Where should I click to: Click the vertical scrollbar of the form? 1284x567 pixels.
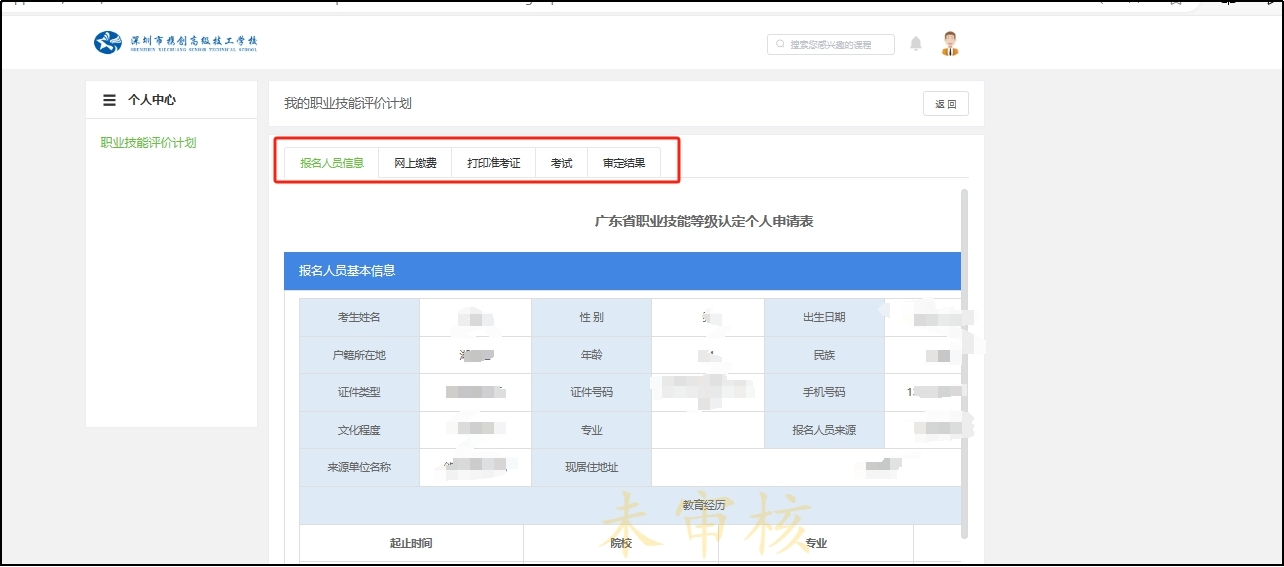pyautogui.click(x=964, y=360)
